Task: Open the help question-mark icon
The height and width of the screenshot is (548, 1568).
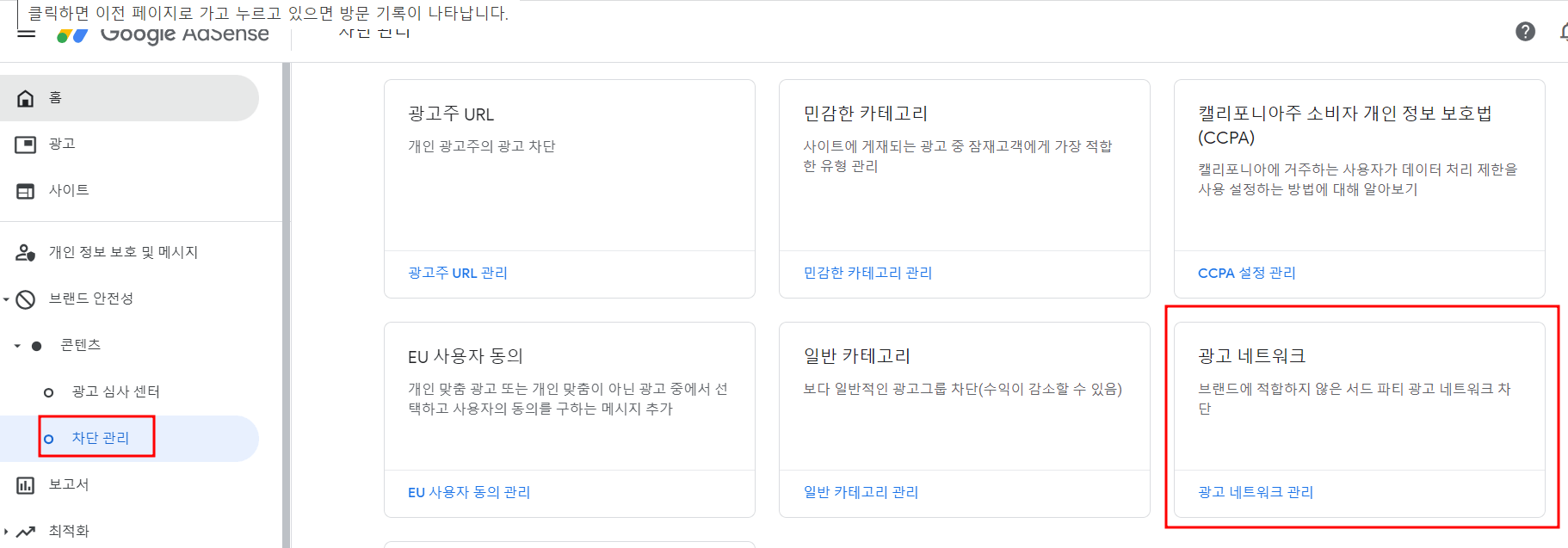Action: pos(1526,31)
